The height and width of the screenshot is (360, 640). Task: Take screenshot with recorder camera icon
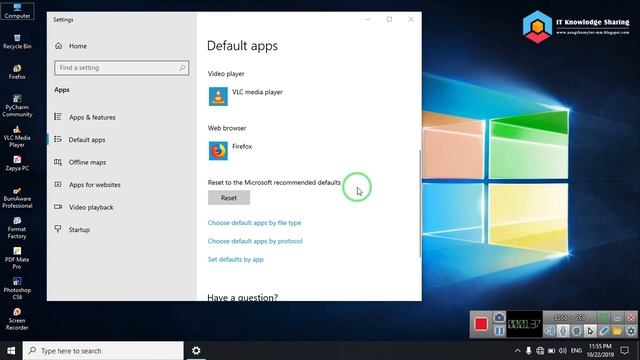pyautogui.click(x=499, y=318)
